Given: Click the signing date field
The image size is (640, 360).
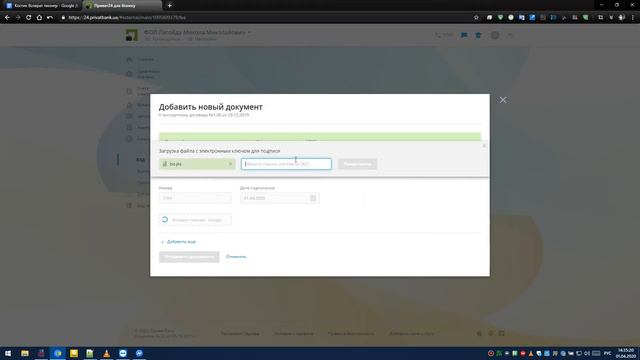Looking at the screenshot, I should pos(280,198).
